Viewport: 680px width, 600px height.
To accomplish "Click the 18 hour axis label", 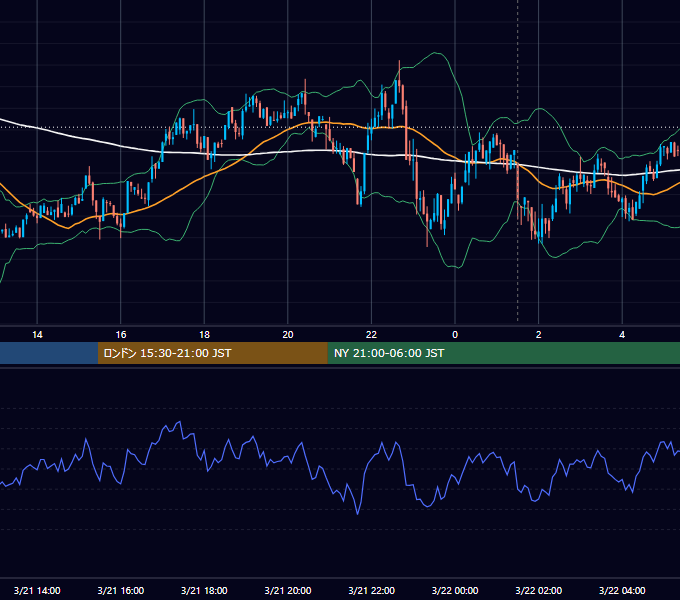I will [204, 335].
